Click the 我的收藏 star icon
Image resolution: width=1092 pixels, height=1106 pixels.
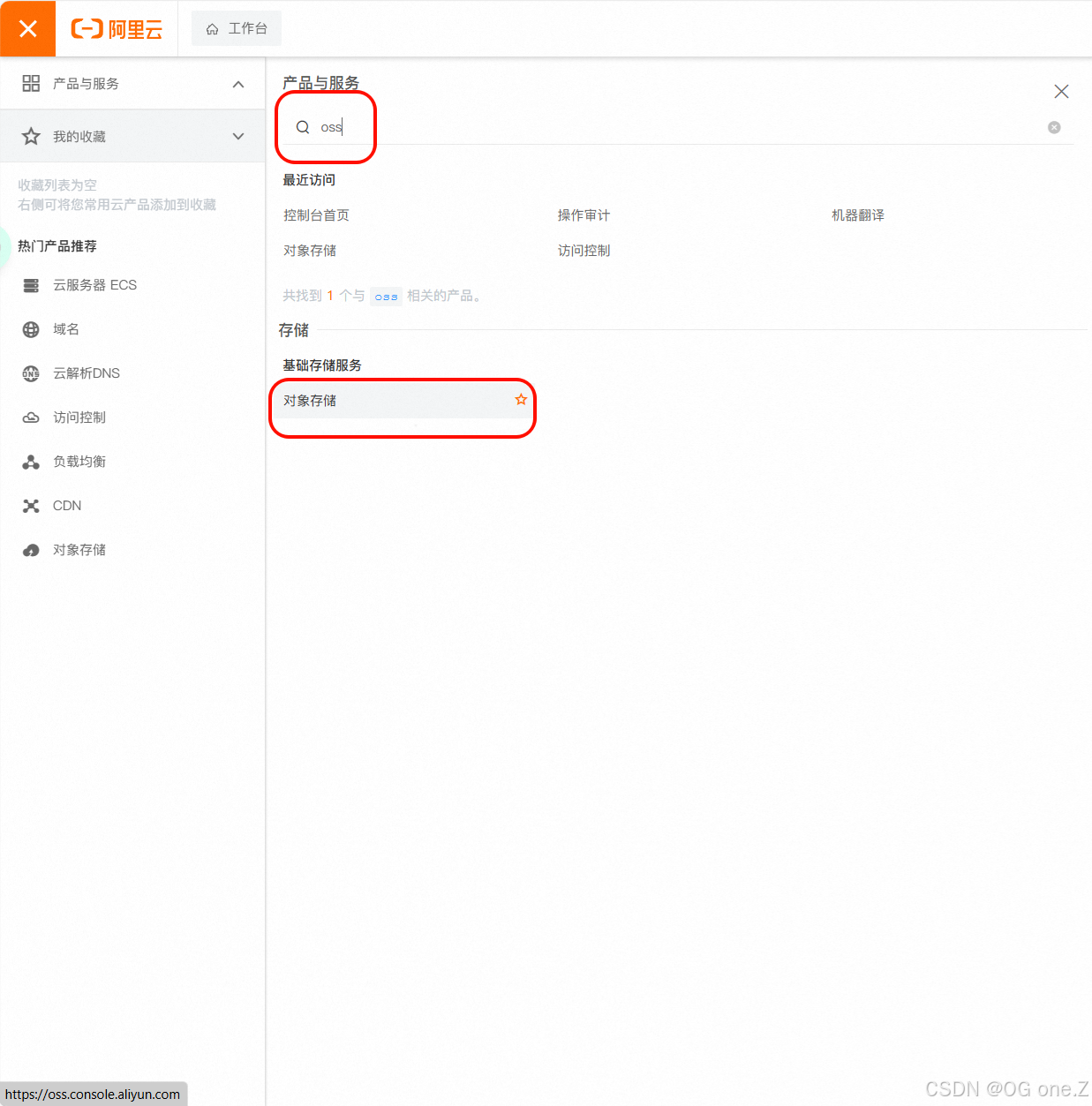31,136
